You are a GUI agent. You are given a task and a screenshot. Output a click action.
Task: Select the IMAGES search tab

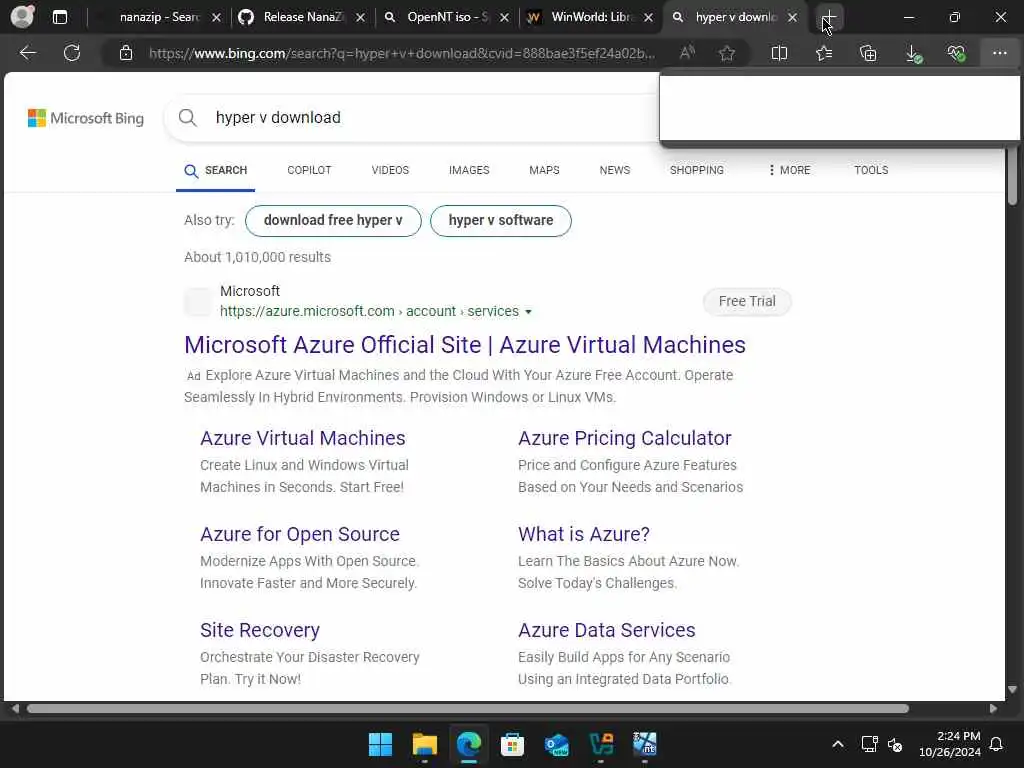[x=469, y=170]
